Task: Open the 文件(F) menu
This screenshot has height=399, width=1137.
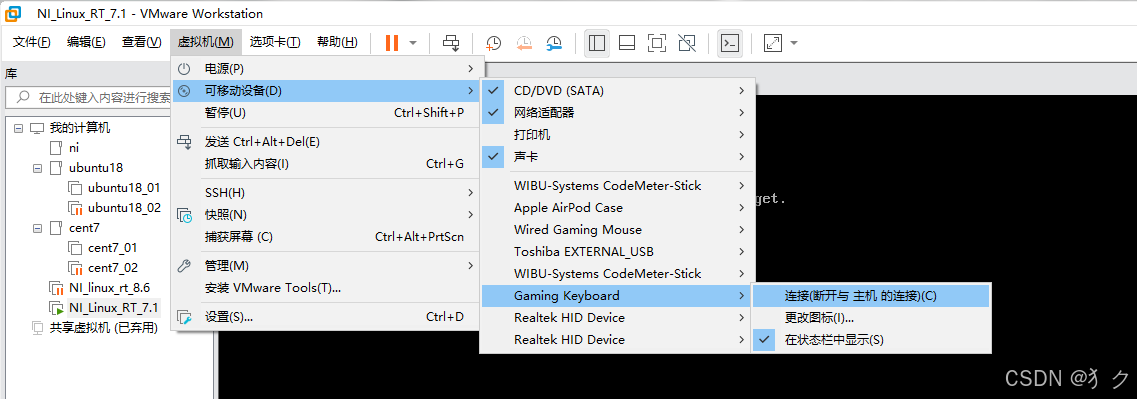Action: tap(32, 42)
